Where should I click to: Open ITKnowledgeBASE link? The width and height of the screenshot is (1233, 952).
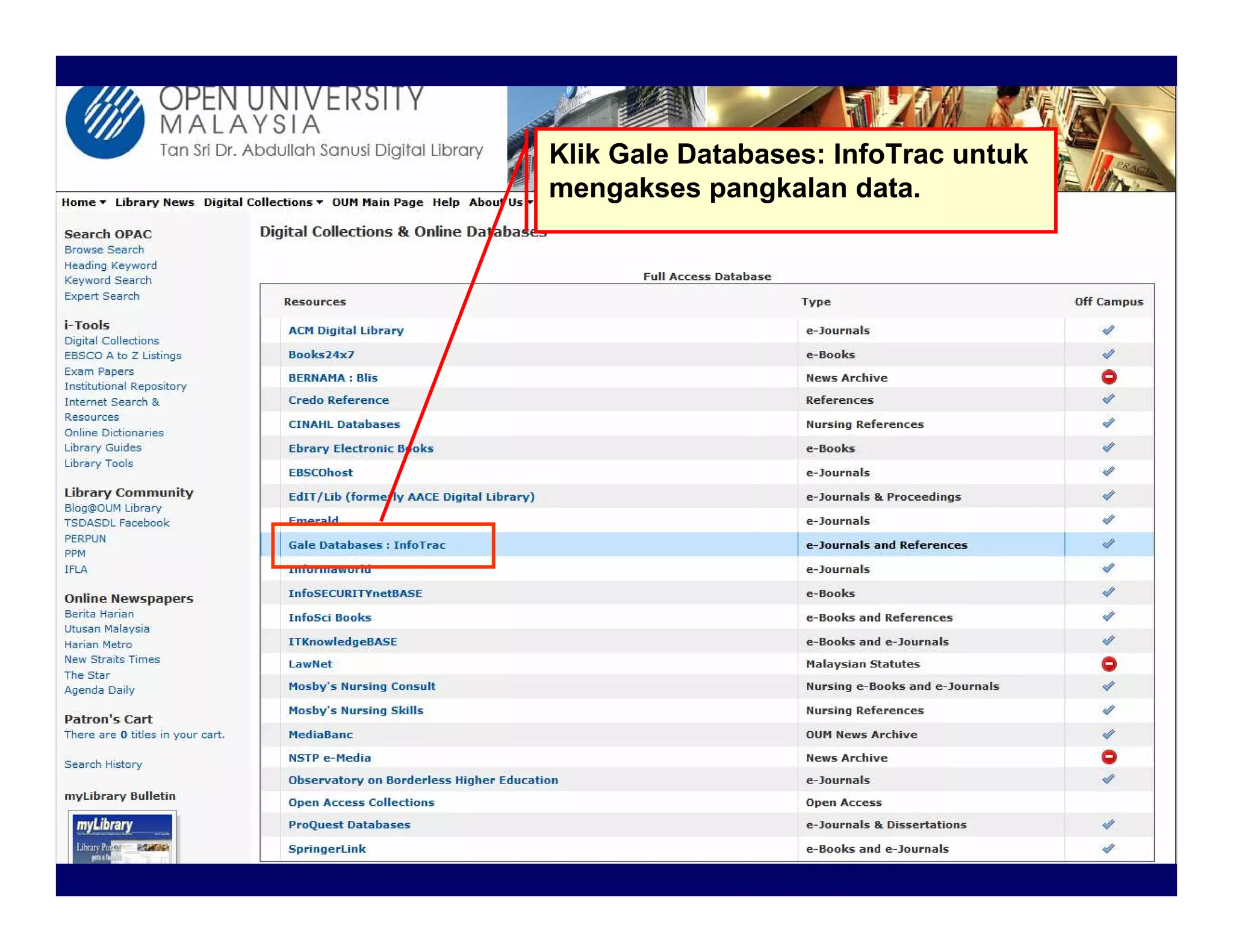pos(343,641)
